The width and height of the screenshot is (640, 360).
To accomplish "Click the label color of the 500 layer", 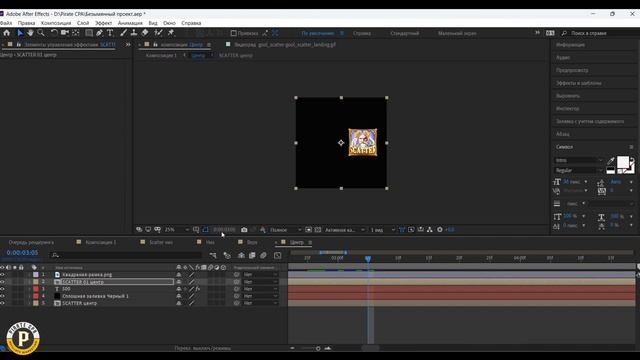I will 36,289.
